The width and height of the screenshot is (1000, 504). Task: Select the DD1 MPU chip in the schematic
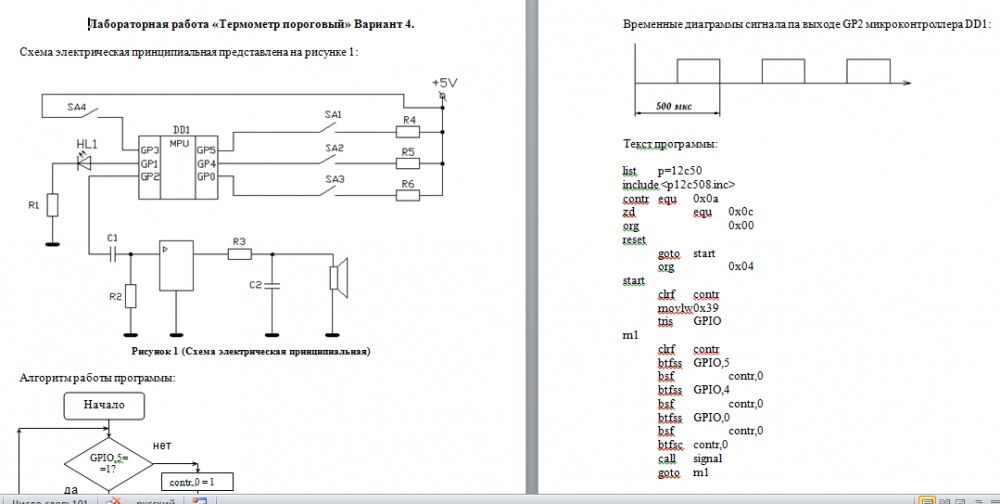click(180, 160)
